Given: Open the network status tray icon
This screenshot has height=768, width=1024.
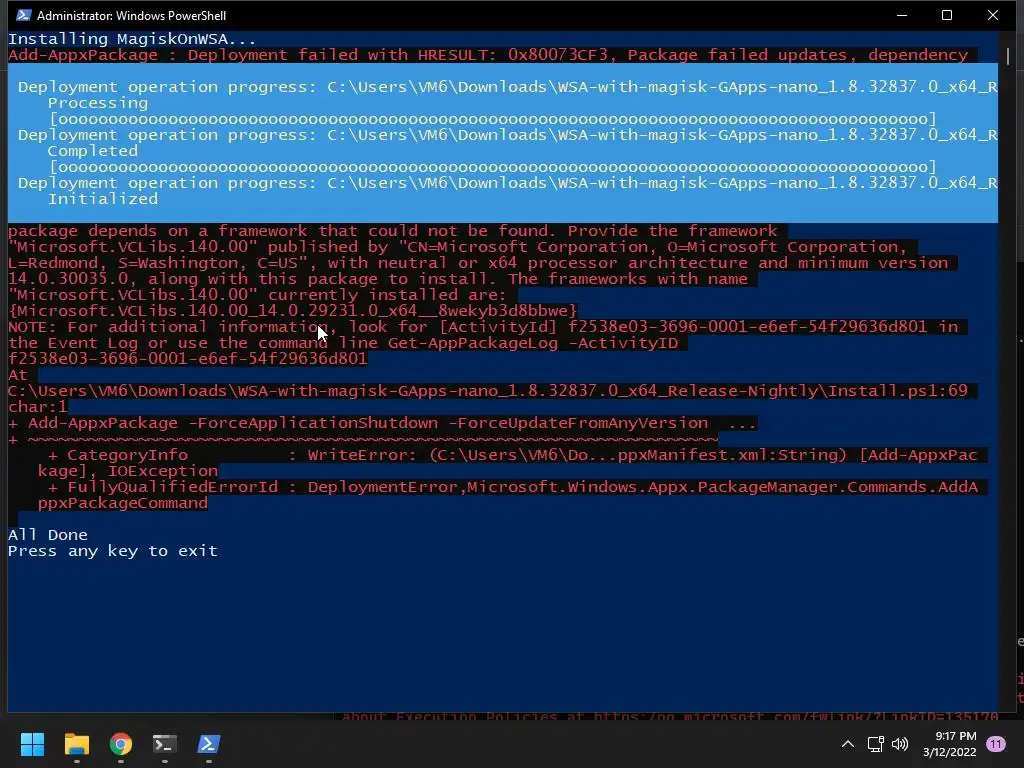Looking at the screenshot, I should coord(875,744).
